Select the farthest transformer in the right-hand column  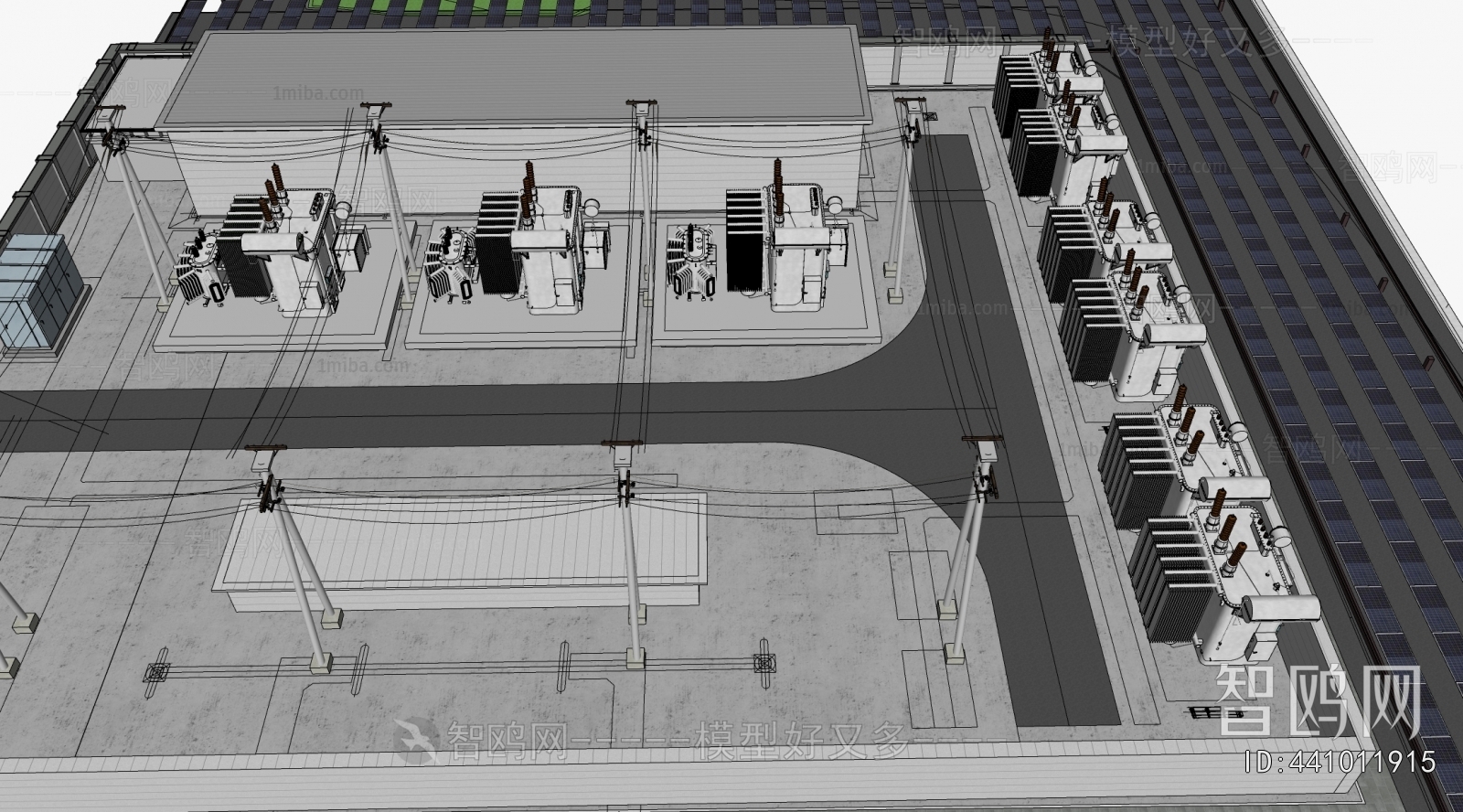click(x=1047, y=84)
